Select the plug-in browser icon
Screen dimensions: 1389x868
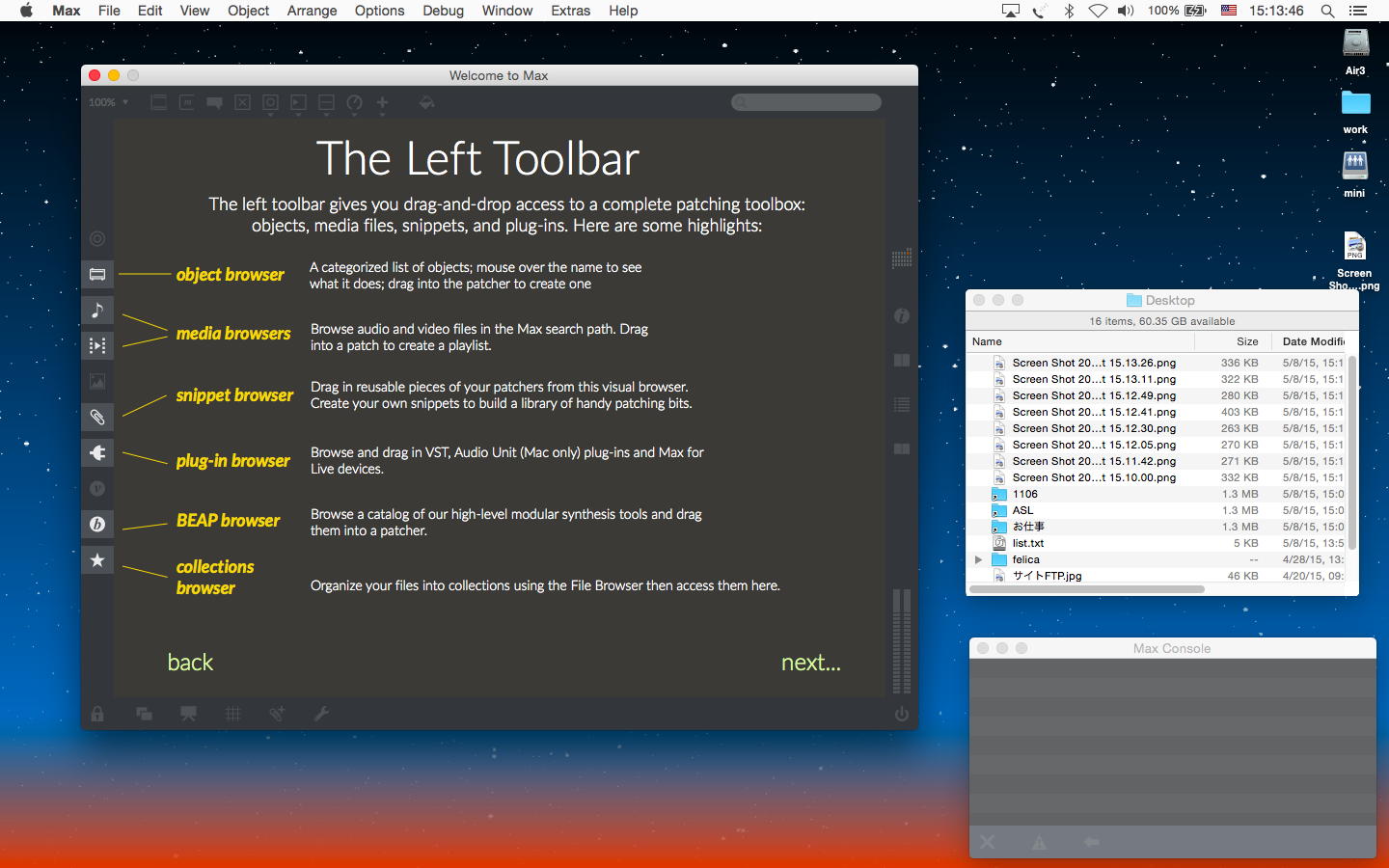(97, 452)
